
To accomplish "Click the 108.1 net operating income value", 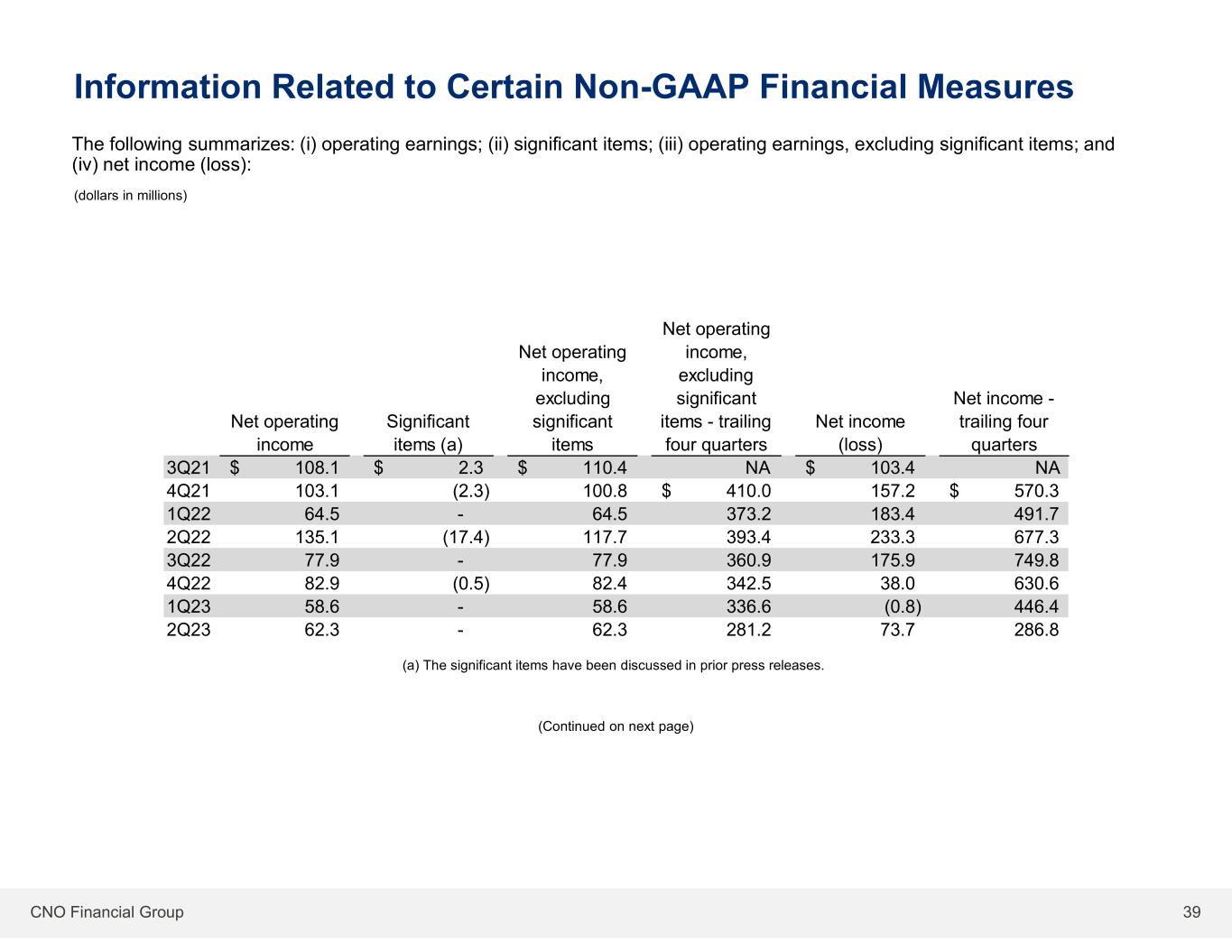I will click(317, 467).
